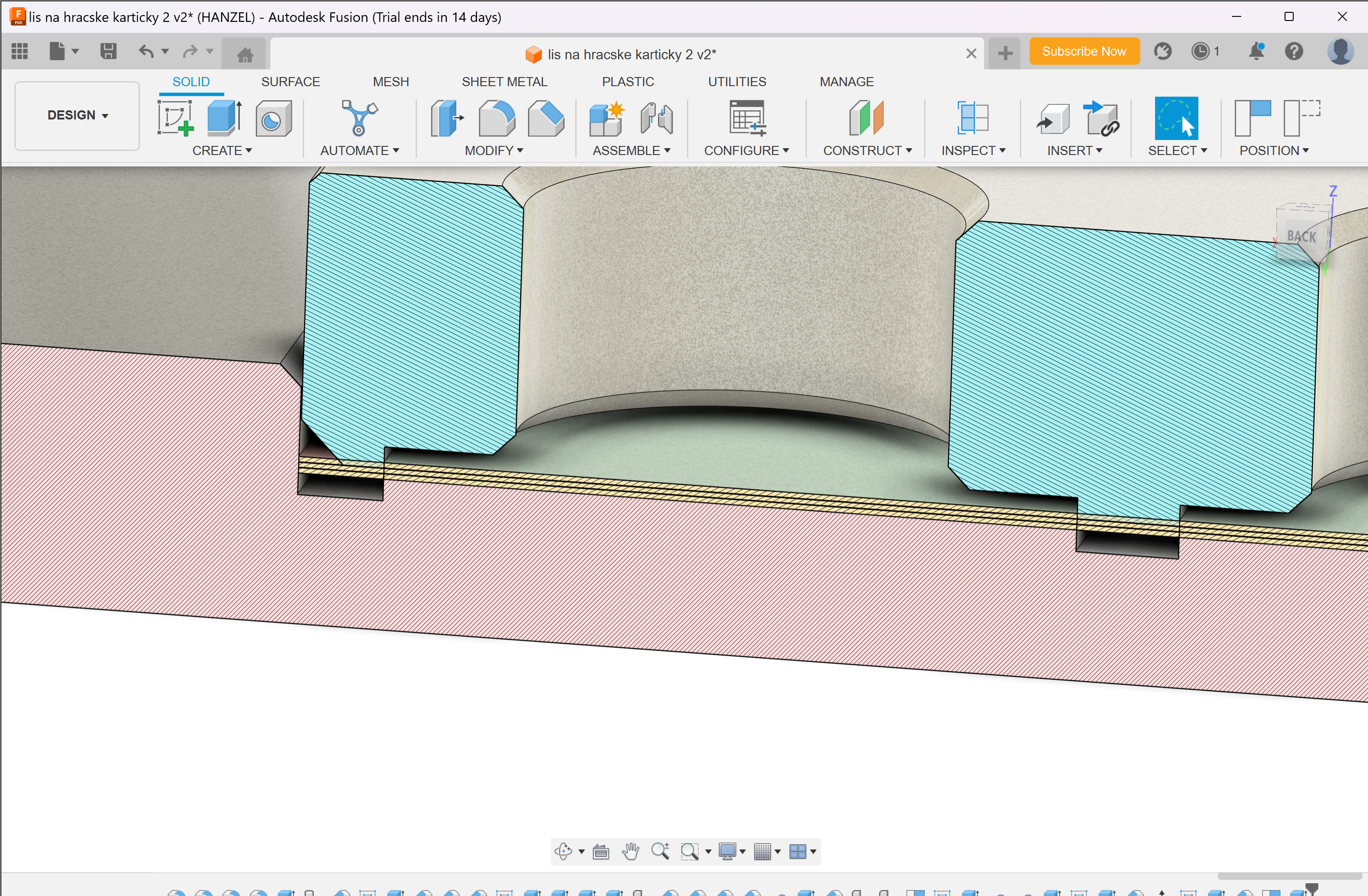Viewport: 1368px width, 896px height.
Task: Click the notifications bell icon
Action: [1256, 52]
